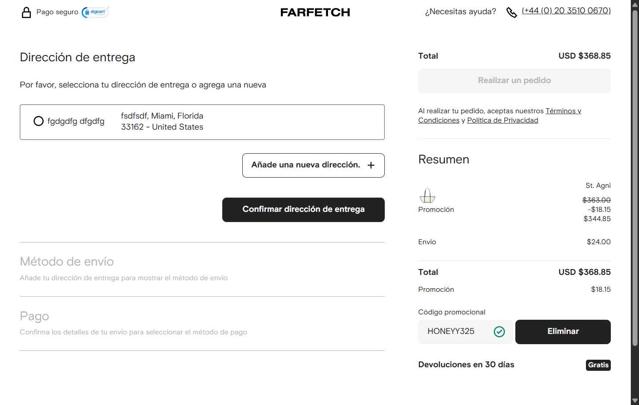Click the Gratis returns badge

[598, 365]
